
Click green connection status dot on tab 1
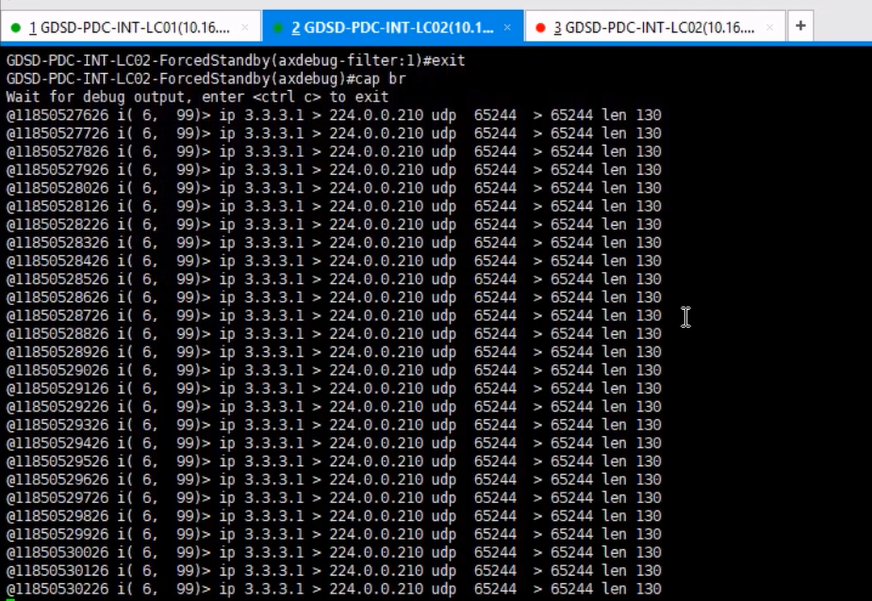pyautogui.click(x=16, y=28)
